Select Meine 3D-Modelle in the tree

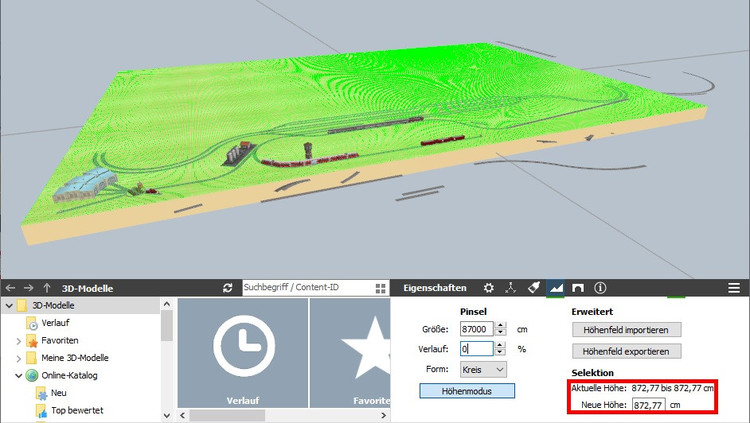pos(70,358)
